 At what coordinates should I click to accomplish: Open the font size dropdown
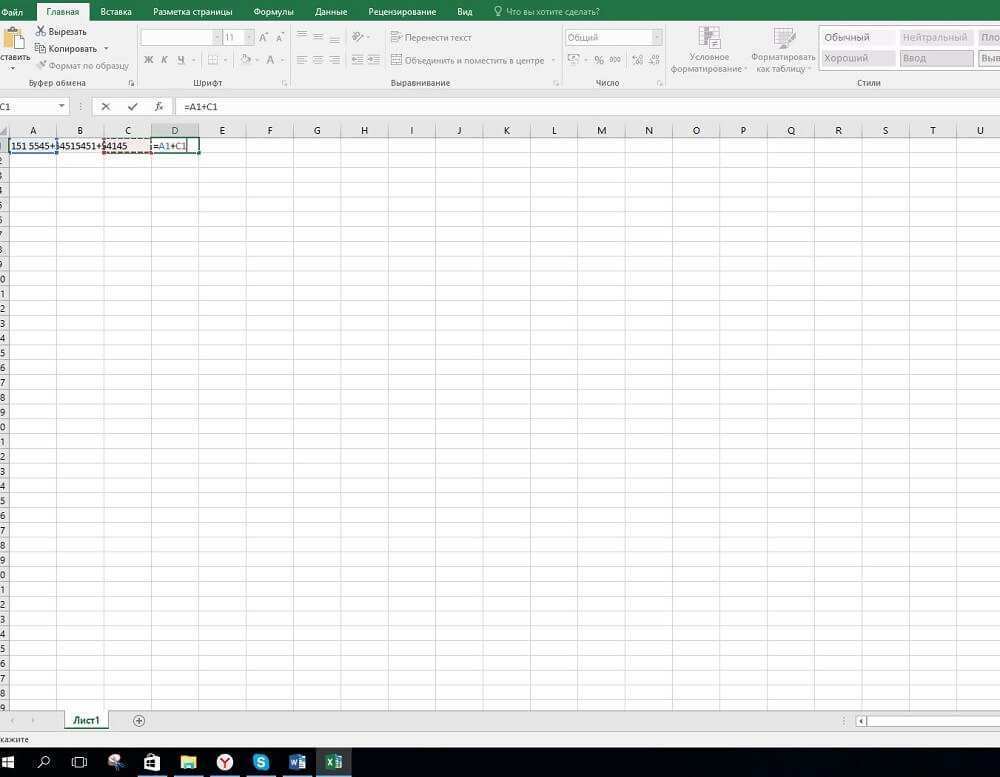click(x=247, y=37)
